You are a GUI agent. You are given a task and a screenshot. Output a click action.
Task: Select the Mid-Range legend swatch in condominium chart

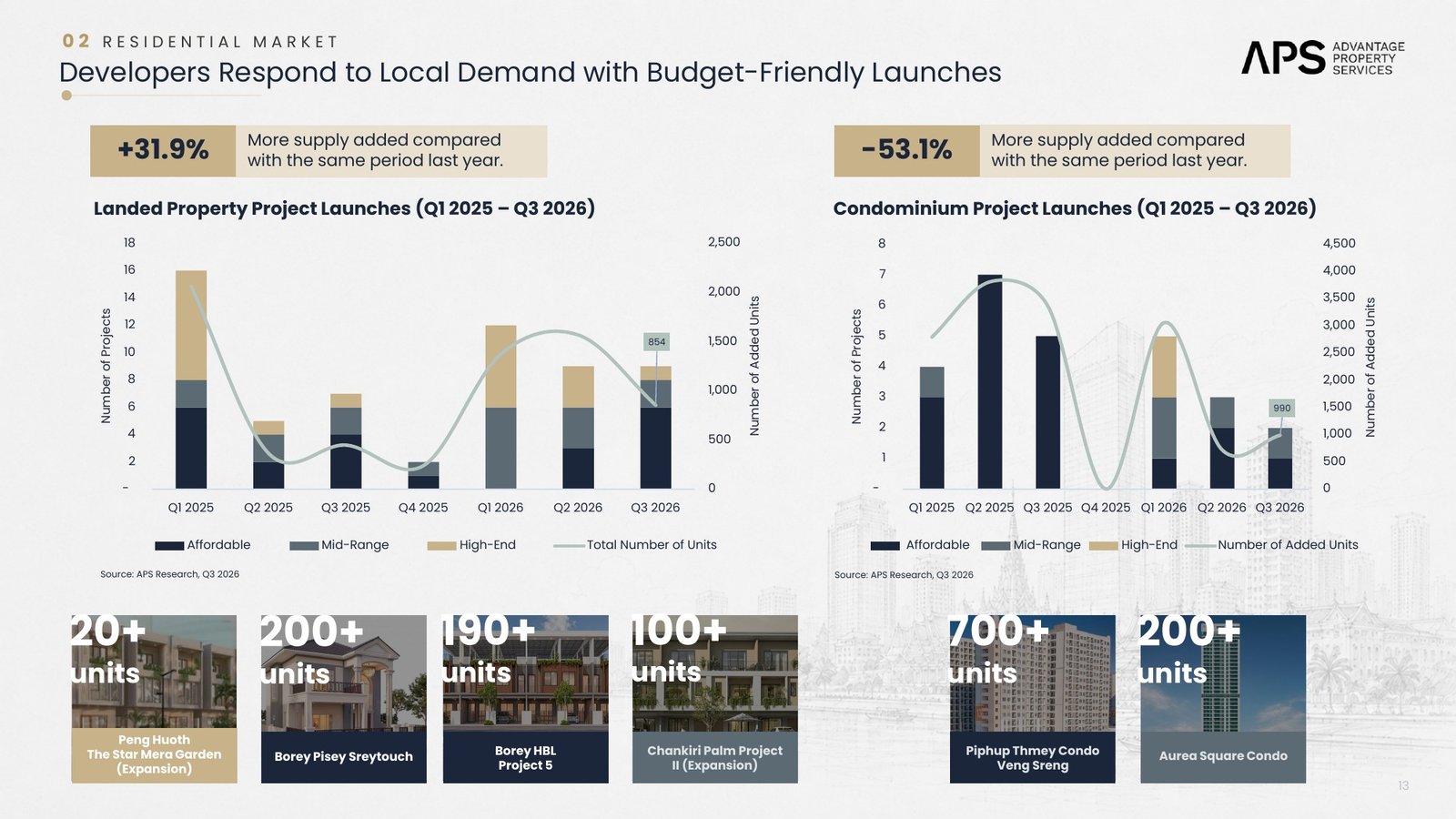click(x=996, y=546)
